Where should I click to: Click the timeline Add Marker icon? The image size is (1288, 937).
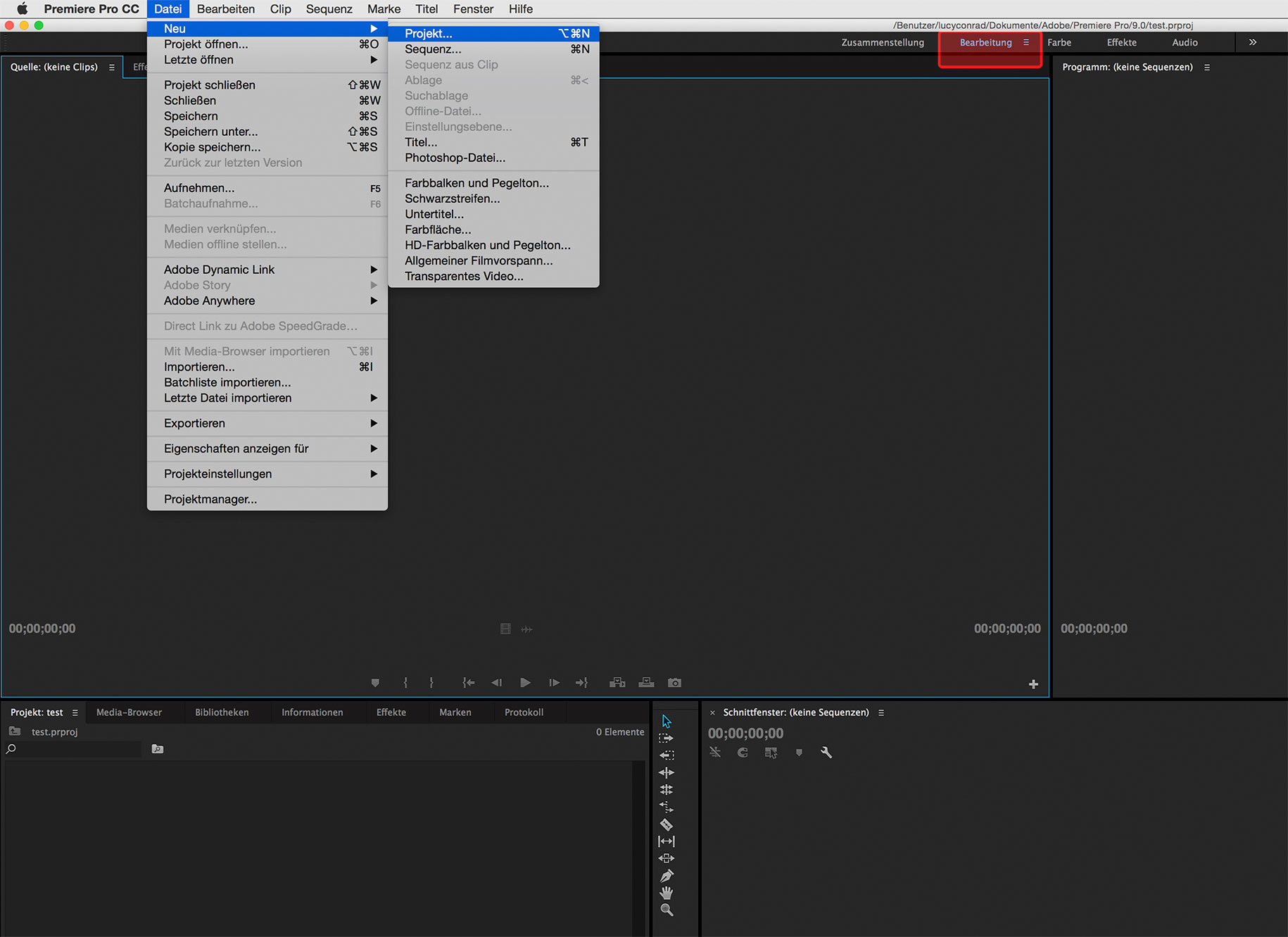click(x=799, y=753)
